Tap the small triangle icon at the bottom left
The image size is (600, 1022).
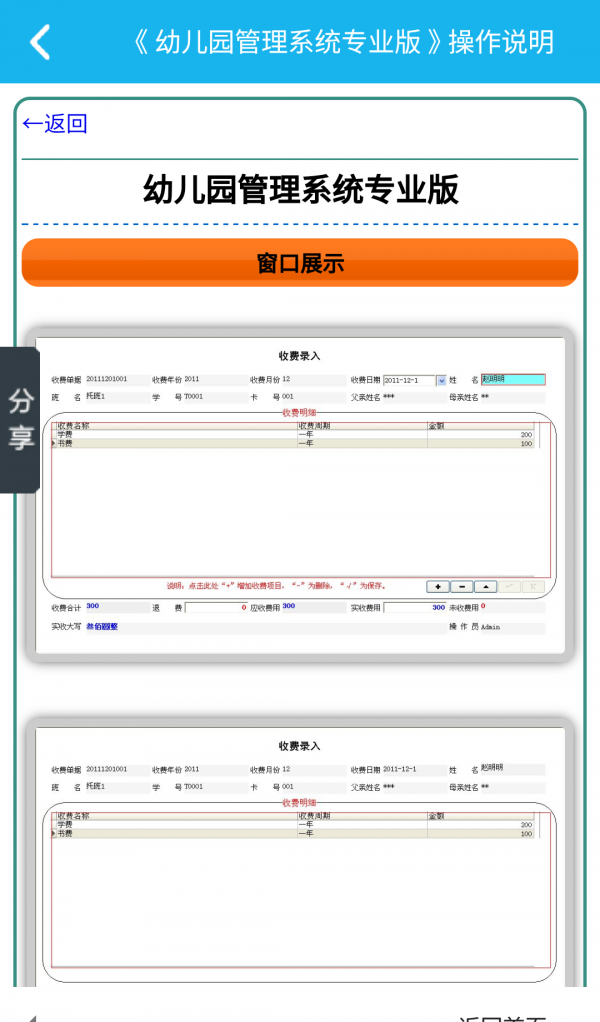coord(31,1018)
